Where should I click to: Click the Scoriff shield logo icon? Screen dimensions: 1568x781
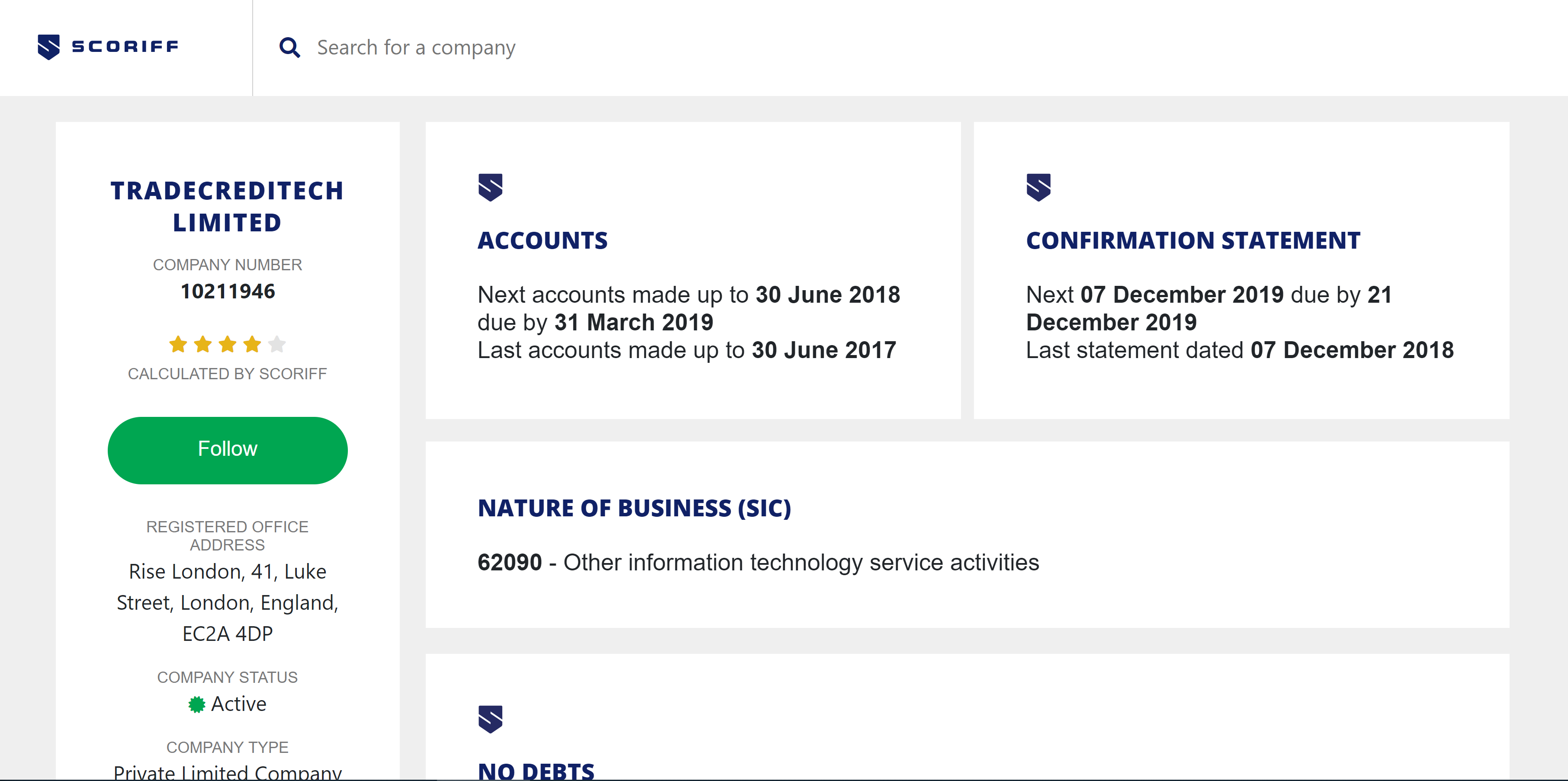pyautogui.click(x=49, y=47)
